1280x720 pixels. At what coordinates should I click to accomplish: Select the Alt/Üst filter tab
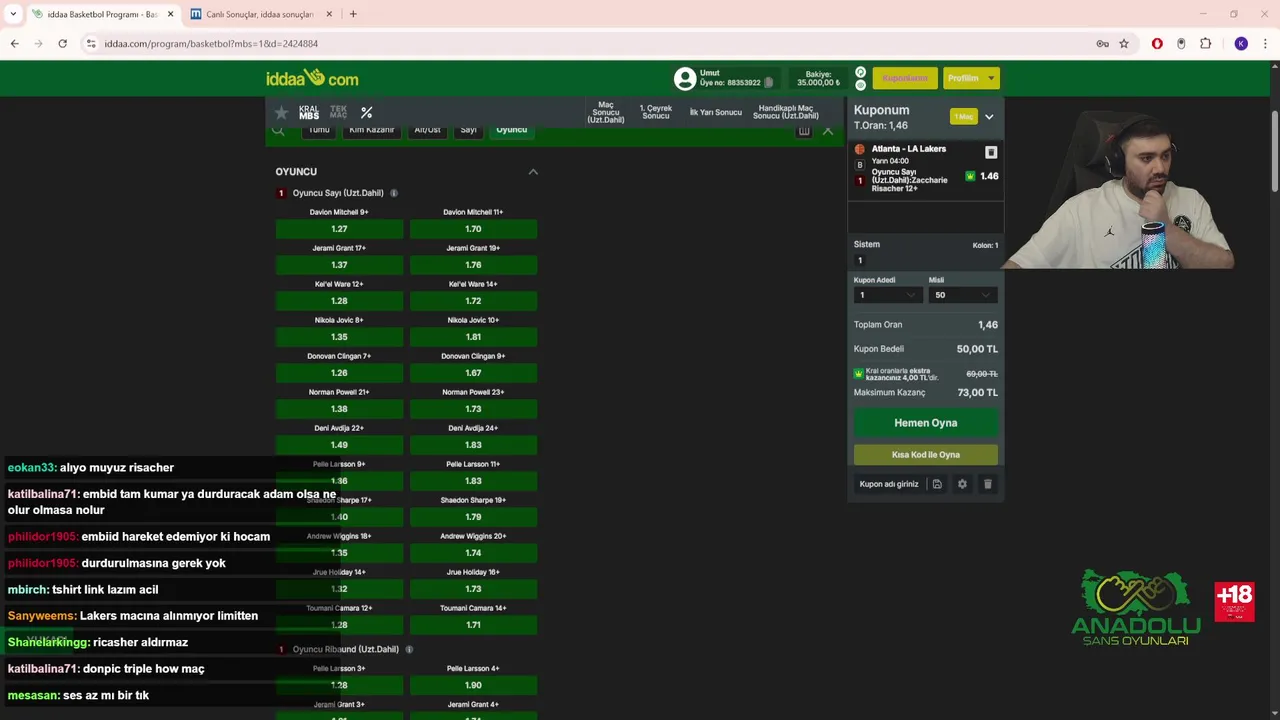[427, 130]
